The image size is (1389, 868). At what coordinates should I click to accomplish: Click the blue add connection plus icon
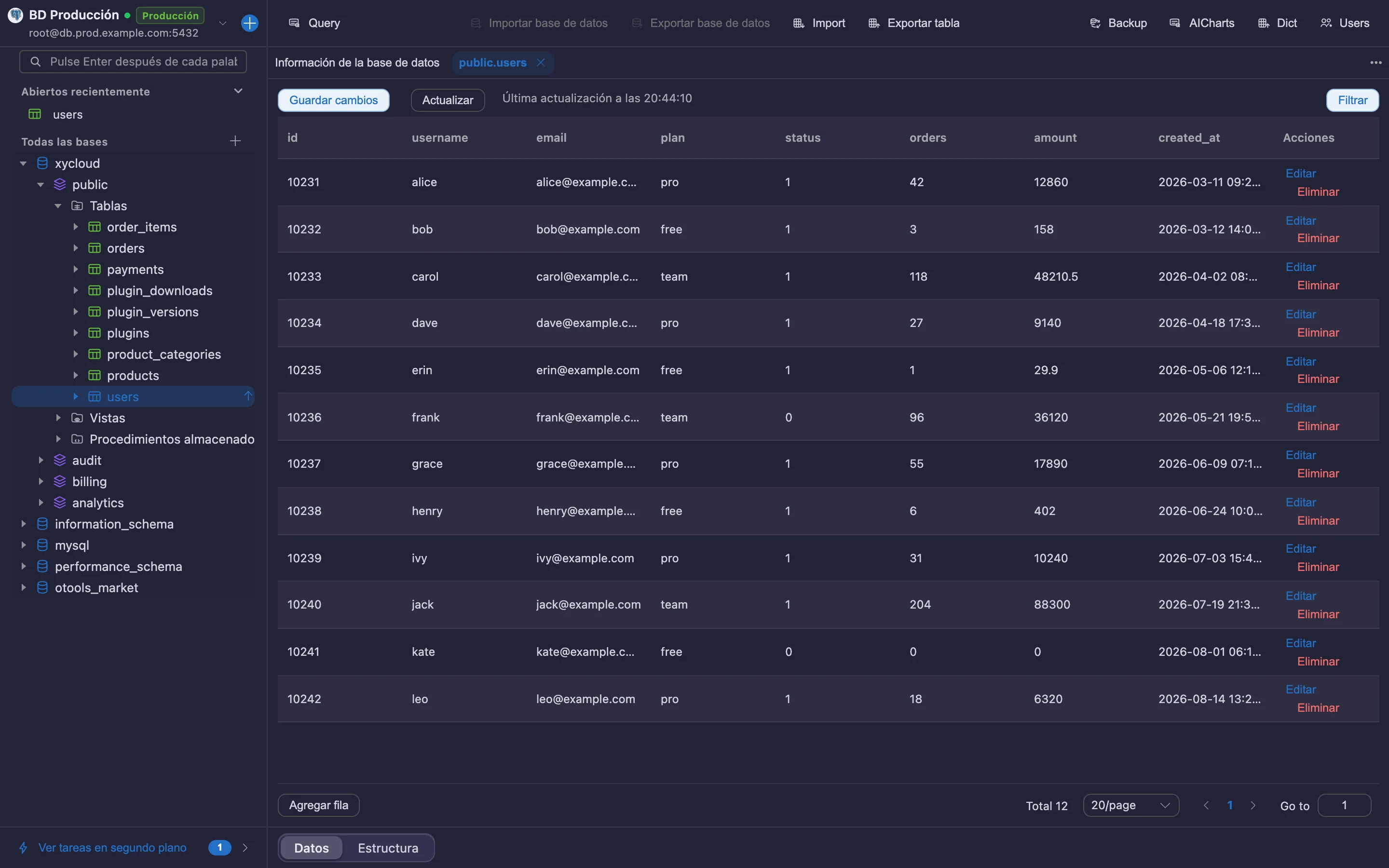click(x=250, y=23)
